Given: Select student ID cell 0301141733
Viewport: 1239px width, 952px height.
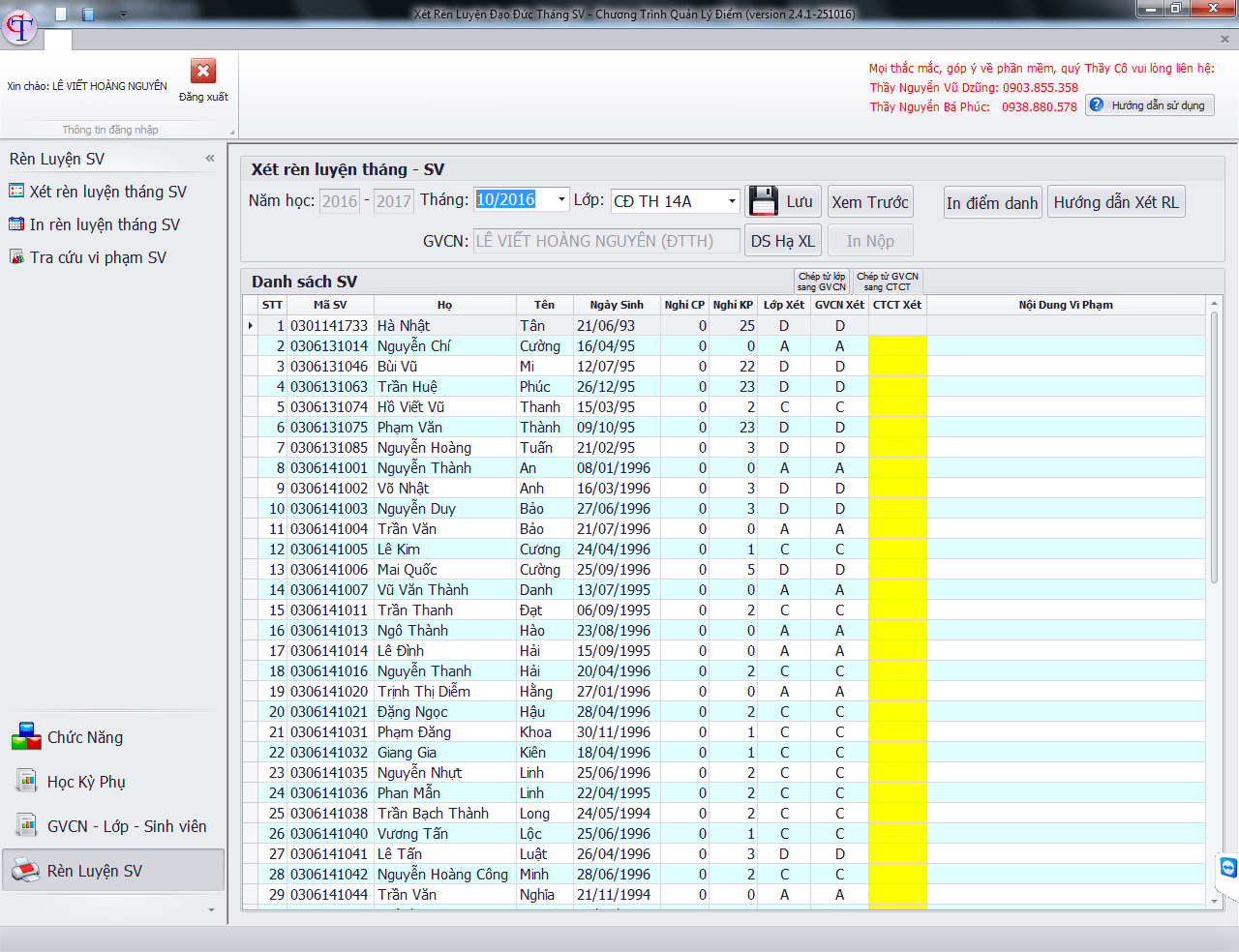Looking at the screenshot, I should pyautogui.click(x=330, y=326).
